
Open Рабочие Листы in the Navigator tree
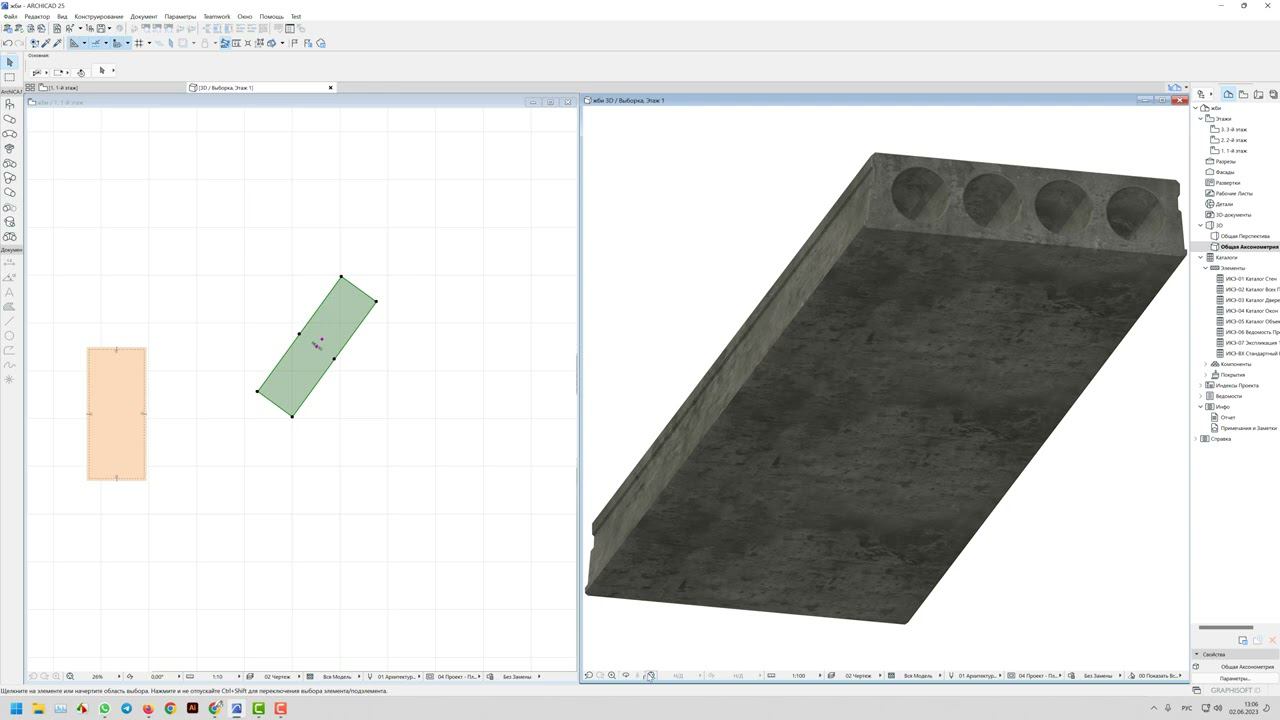[1234, 193]
